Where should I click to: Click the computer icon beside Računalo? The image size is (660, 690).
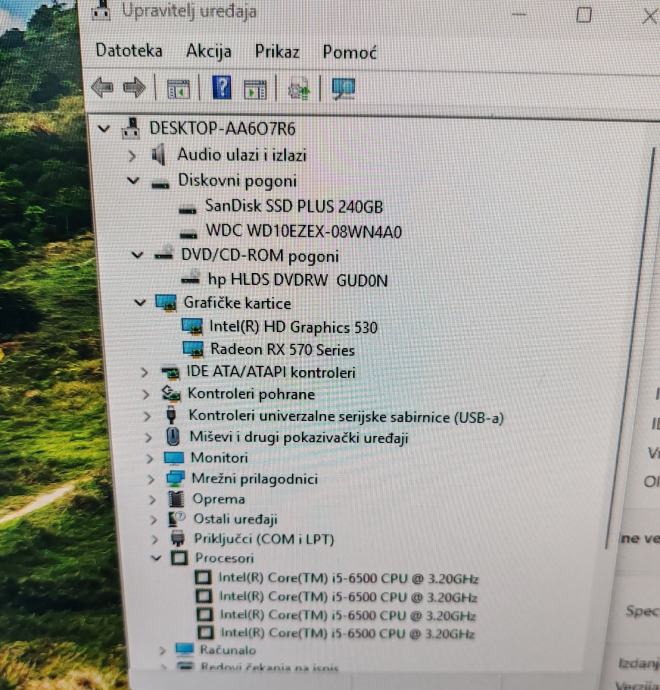[x=184, y=649]
